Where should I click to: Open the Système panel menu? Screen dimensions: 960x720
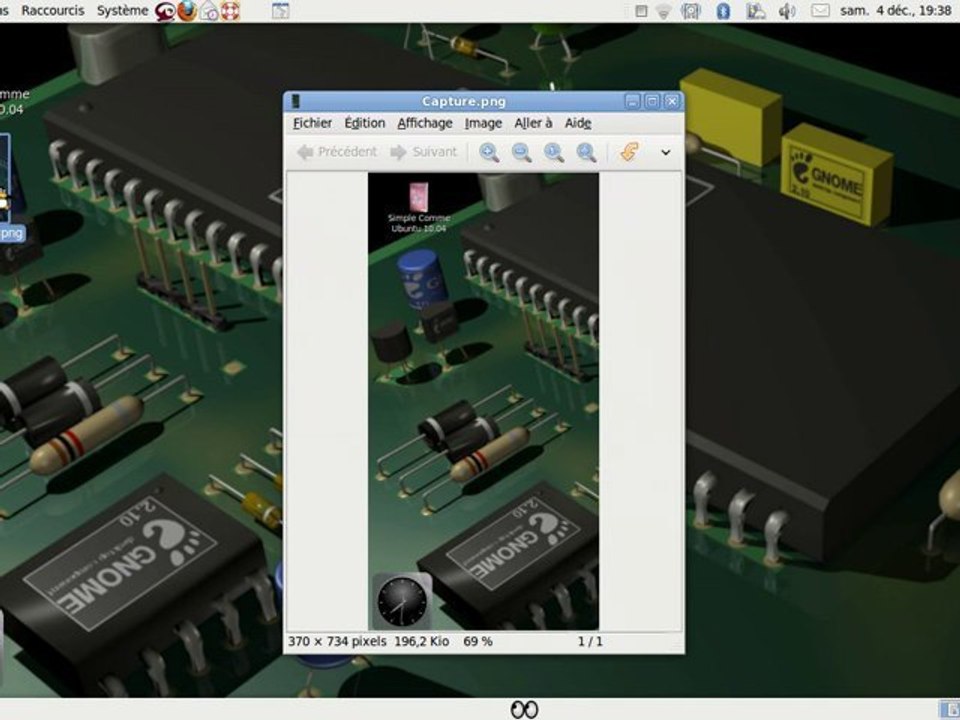(x=122, y=10)
